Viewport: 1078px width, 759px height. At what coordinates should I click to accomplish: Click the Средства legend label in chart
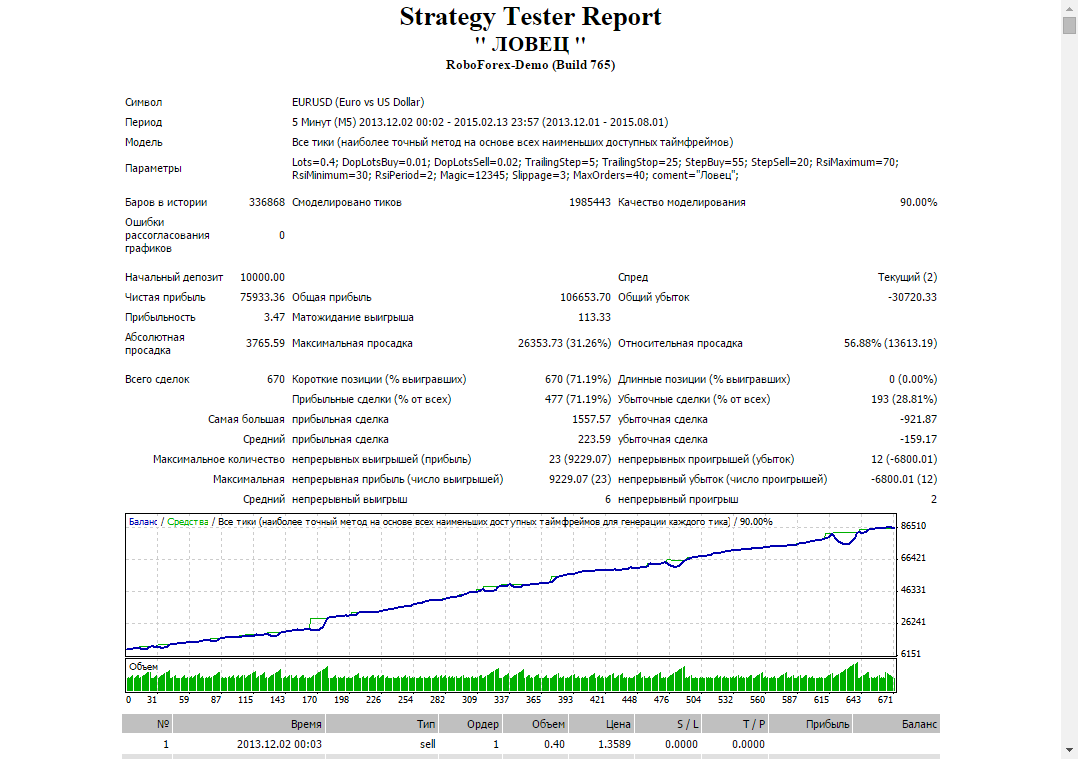coord(188,522)
